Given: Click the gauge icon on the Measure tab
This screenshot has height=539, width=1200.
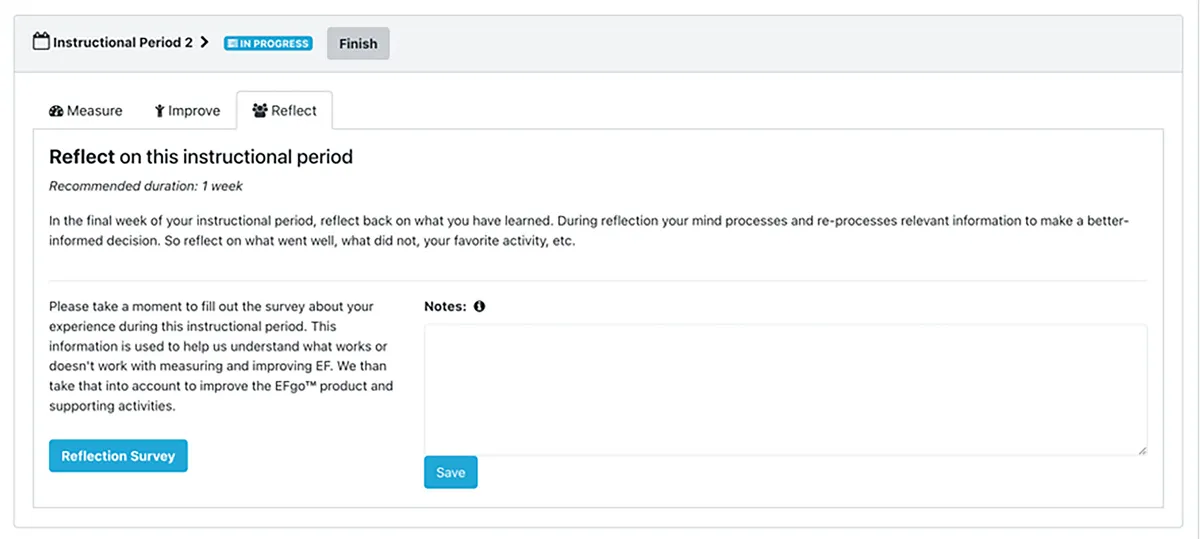Looking at the screenshot, I should [56, 111].
